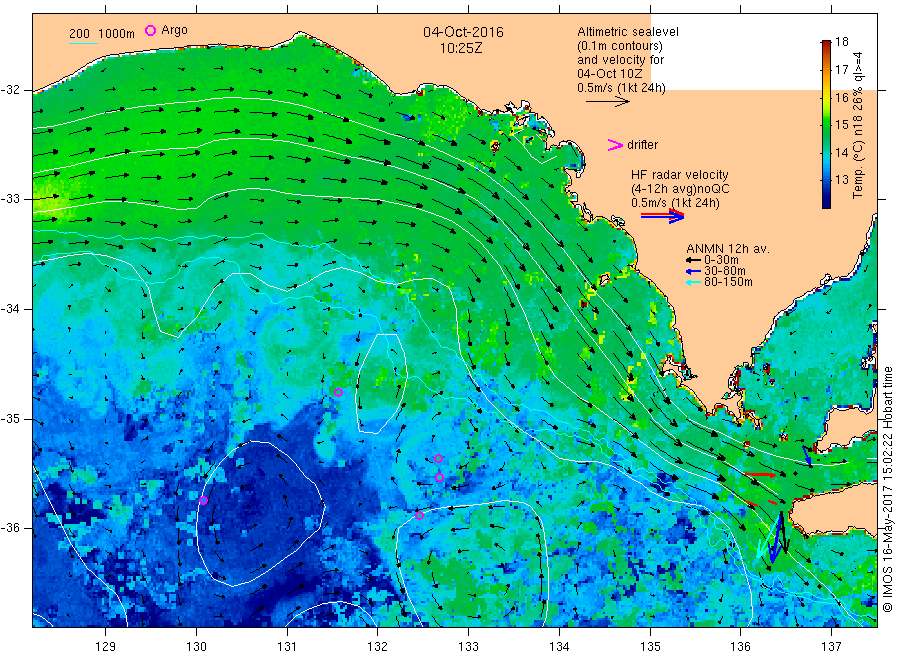Click the time label 10:25Z
Viewport: 900px width, 660px height.
pos(461,48)
